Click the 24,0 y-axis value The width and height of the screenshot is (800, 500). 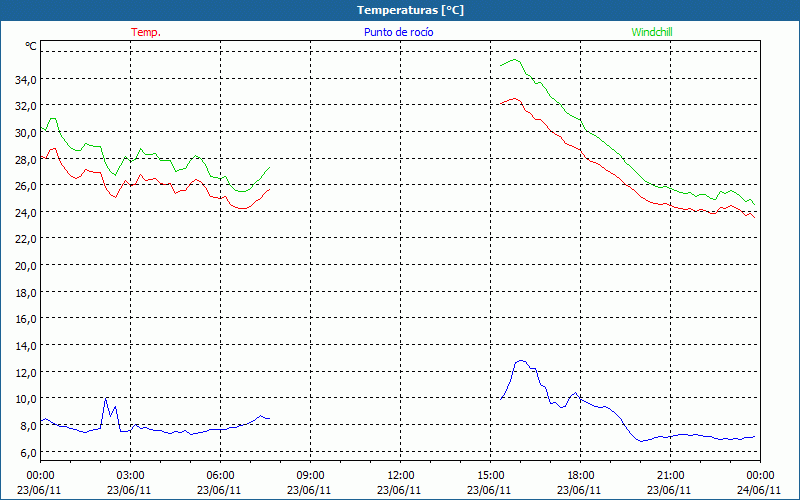[x=26, y=212]
